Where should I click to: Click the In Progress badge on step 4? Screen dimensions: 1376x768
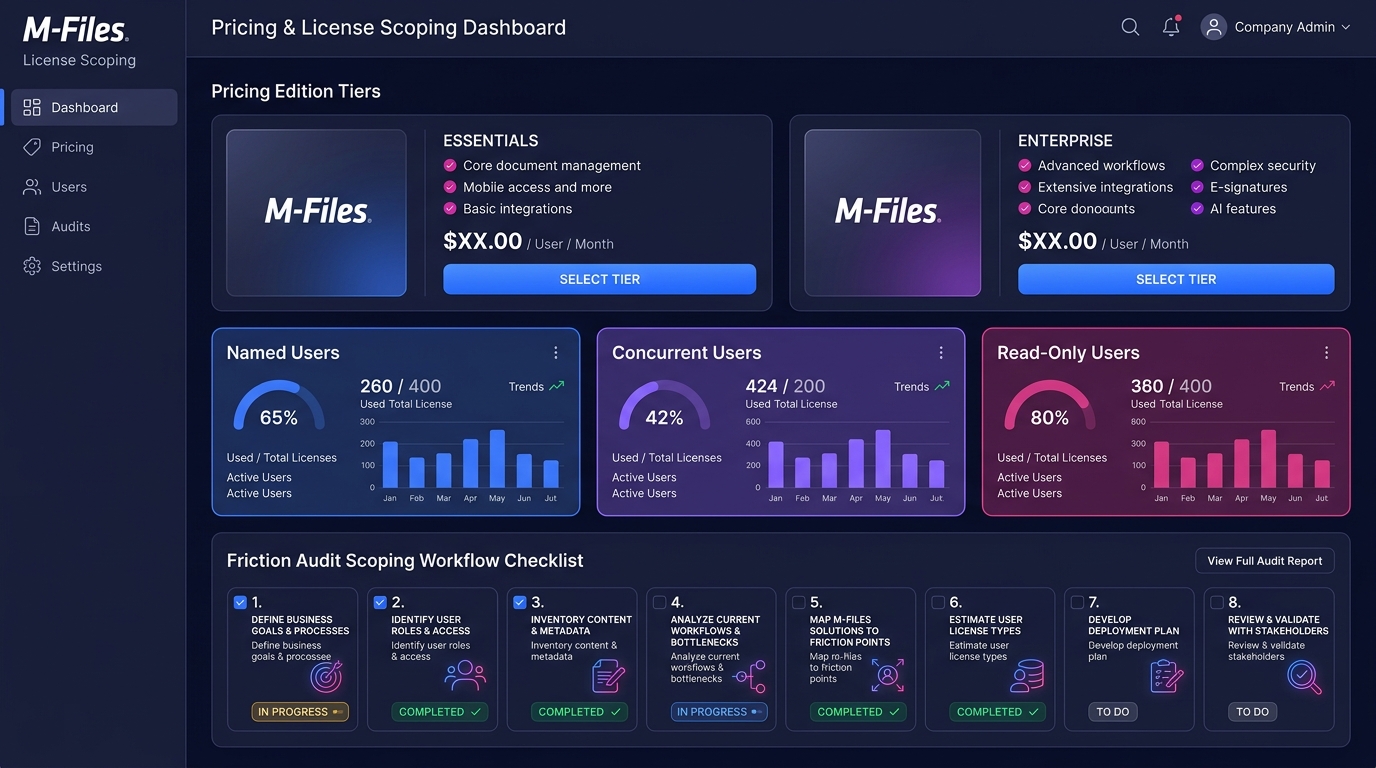click(719, 712)
